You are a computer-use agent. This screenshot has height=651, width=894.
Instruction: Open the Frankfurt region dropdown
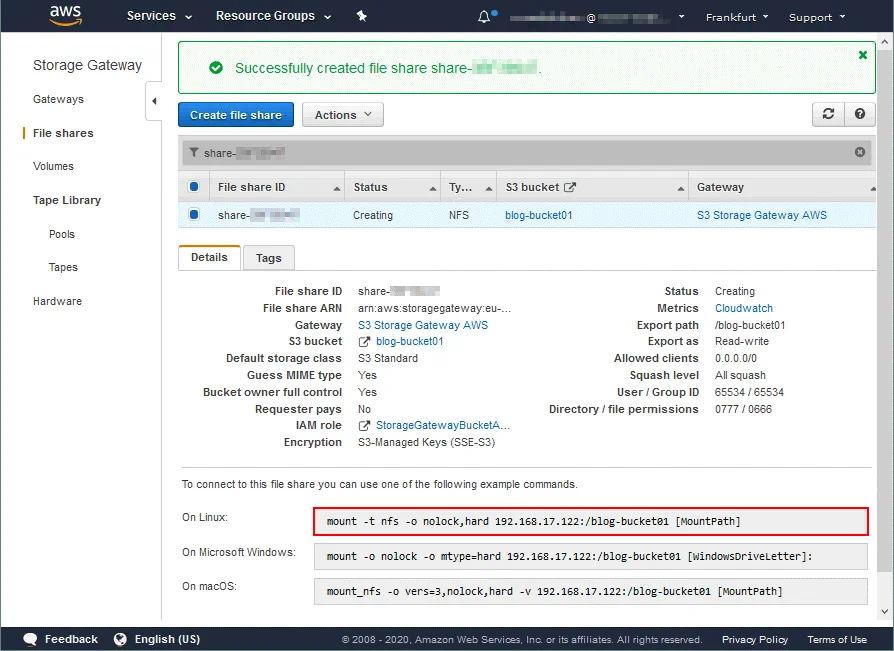[737, 17]
